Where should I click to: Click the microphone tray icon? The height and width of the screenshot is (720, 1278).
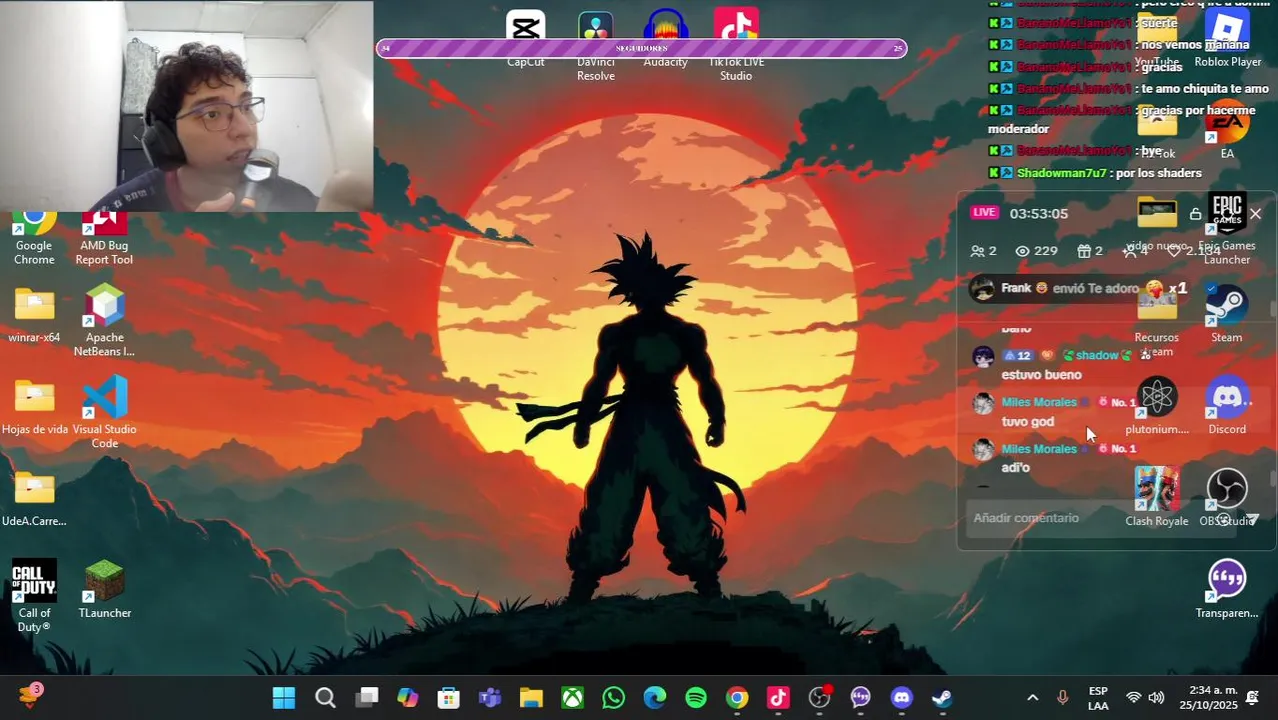1062,698
